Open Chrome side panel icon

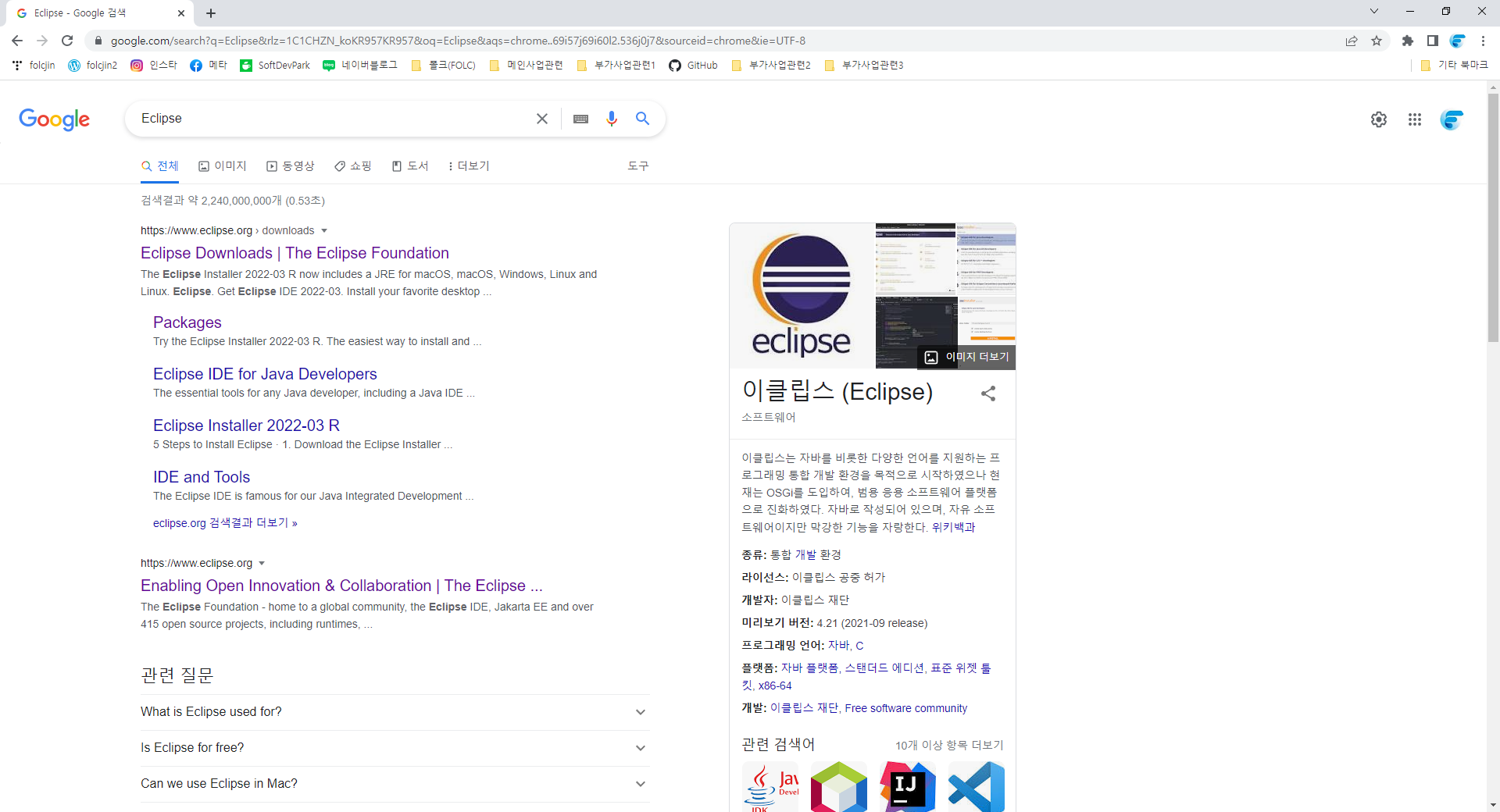pyautogui.click(x=1433, y=41)
